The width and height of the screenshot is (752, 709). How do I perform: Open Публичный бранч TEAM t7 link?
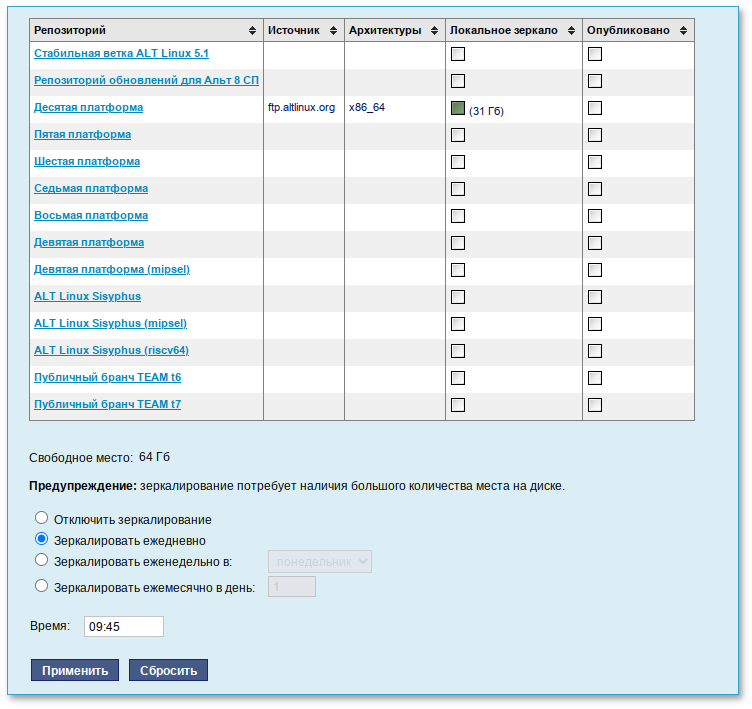click(x=107, y=405)
